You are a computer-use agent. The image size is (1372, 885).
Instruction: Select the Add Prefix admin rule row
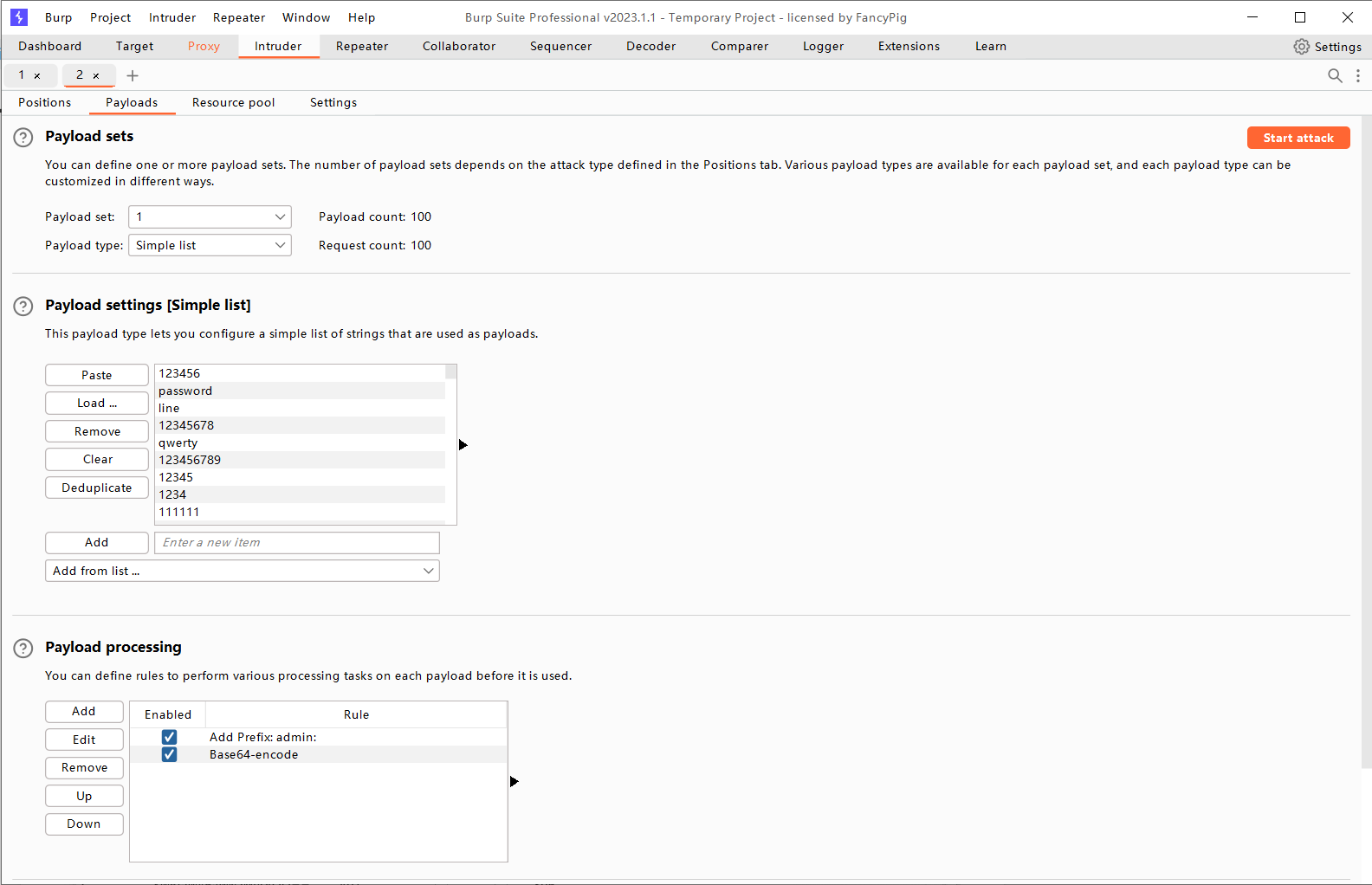[319, 737]
